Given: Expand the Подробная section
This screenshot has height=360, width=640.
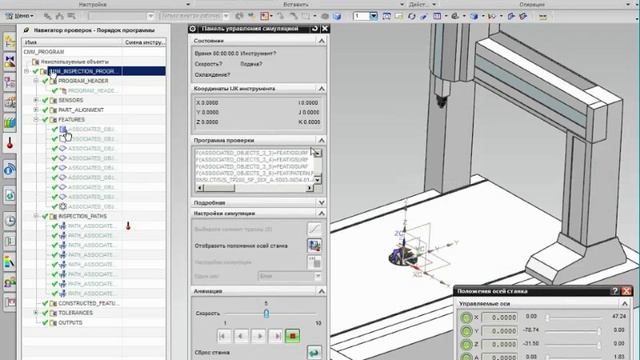Looking at the screenshot, I should click(321, 202).
